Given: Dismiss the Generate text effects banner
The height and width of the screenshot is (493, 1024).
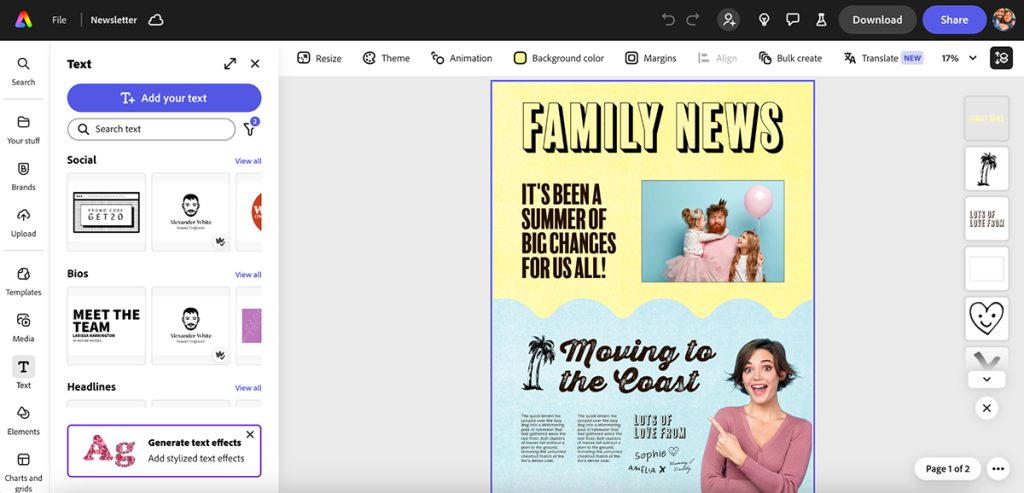Looking at the screenshot, I should tap(250, 434).
